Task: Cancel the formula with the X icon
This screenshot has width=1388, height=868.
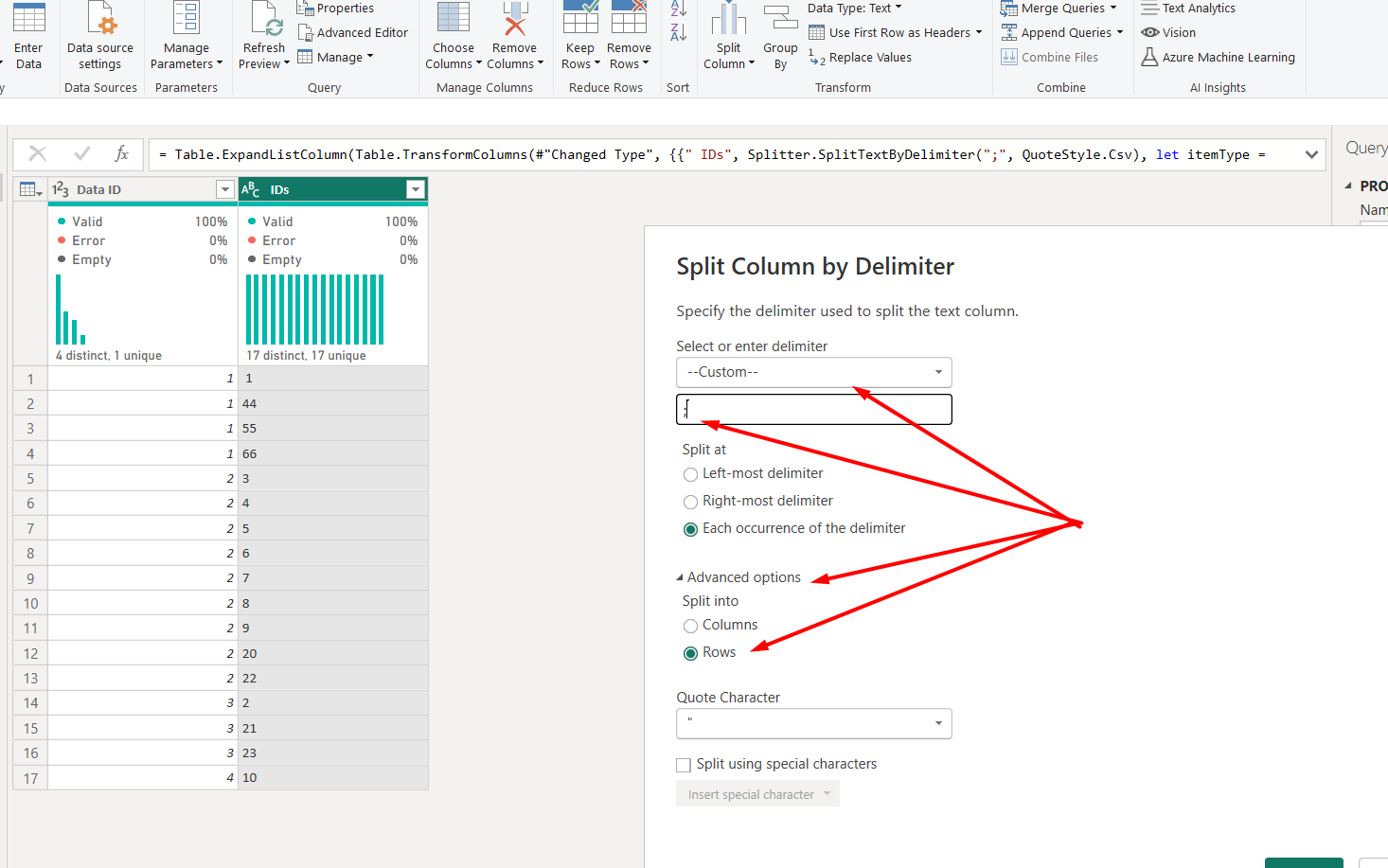Action: (x=38, y=153)
